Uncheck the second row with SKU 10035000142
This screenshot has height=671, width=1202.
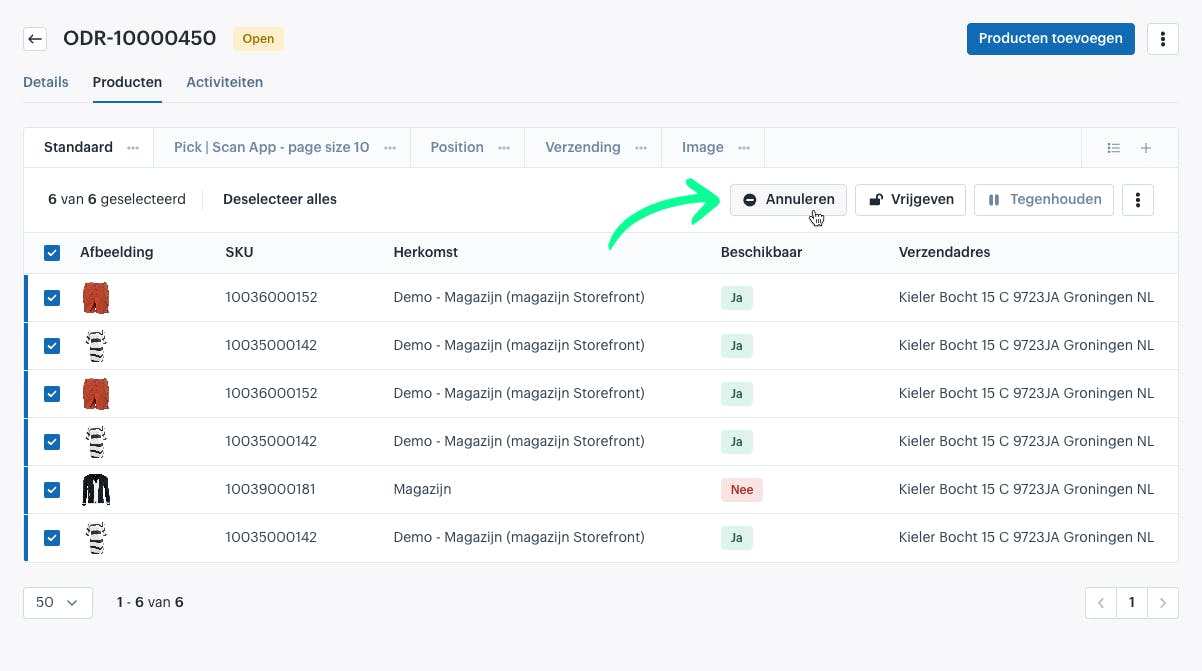click(x=52, y=346)
